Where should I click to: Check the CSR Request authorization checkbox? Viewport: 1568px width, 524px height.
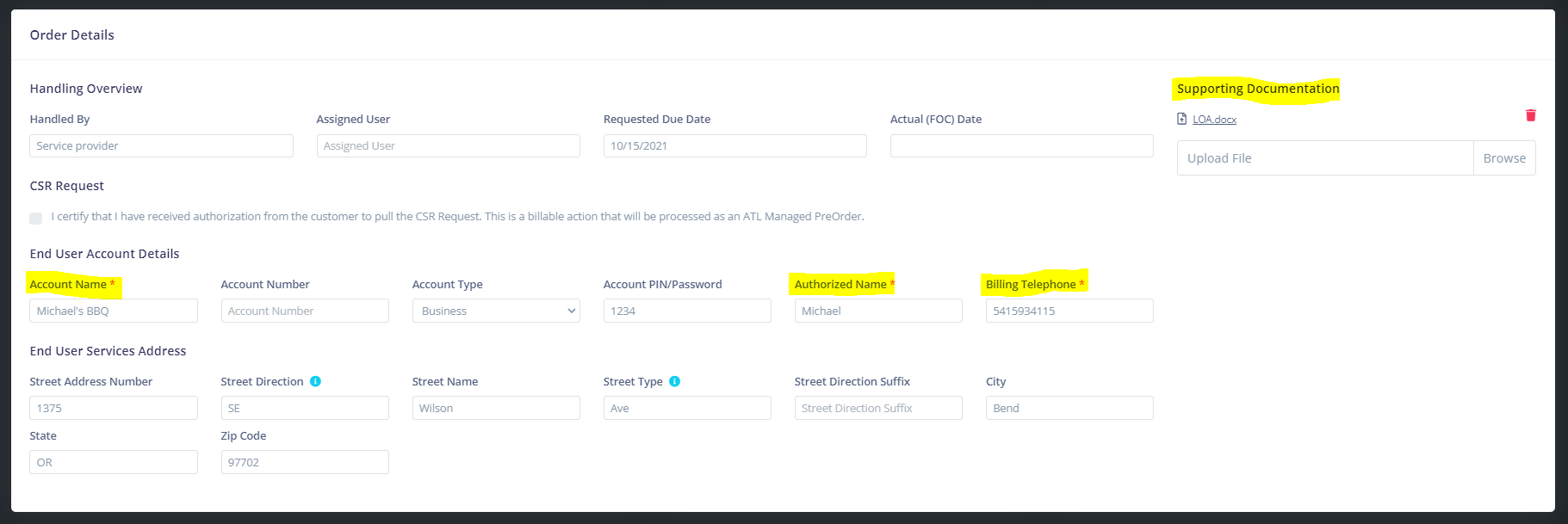35,218
